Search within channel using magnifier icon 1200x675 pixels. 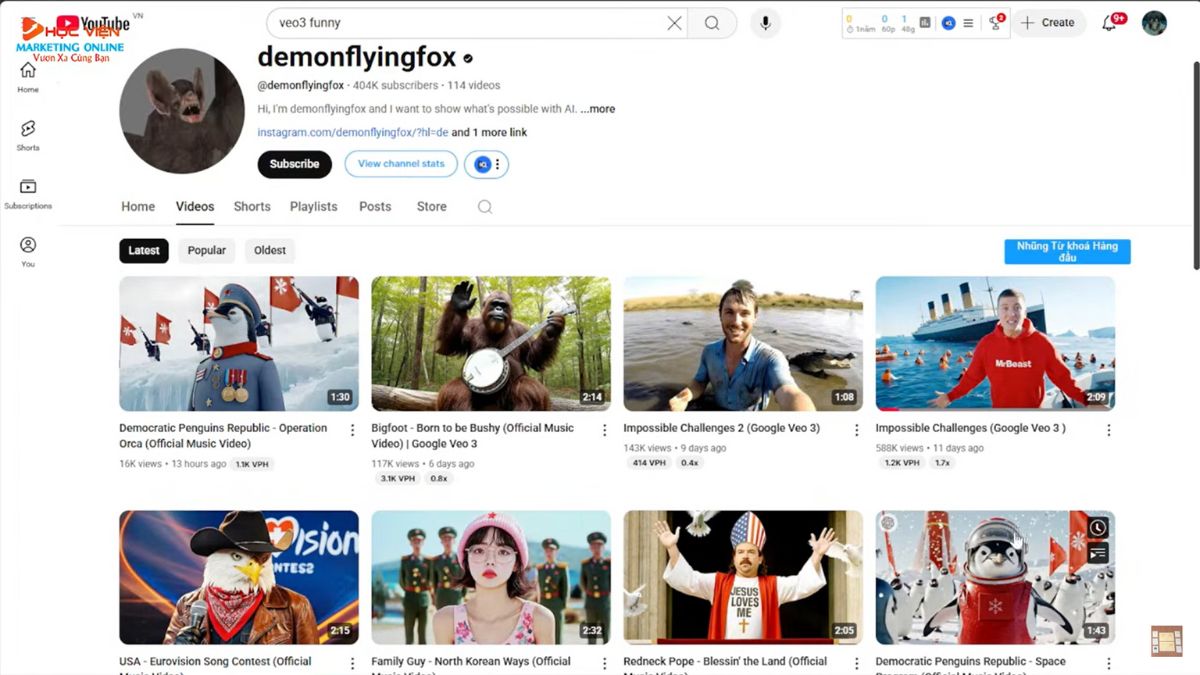[485, 207]
